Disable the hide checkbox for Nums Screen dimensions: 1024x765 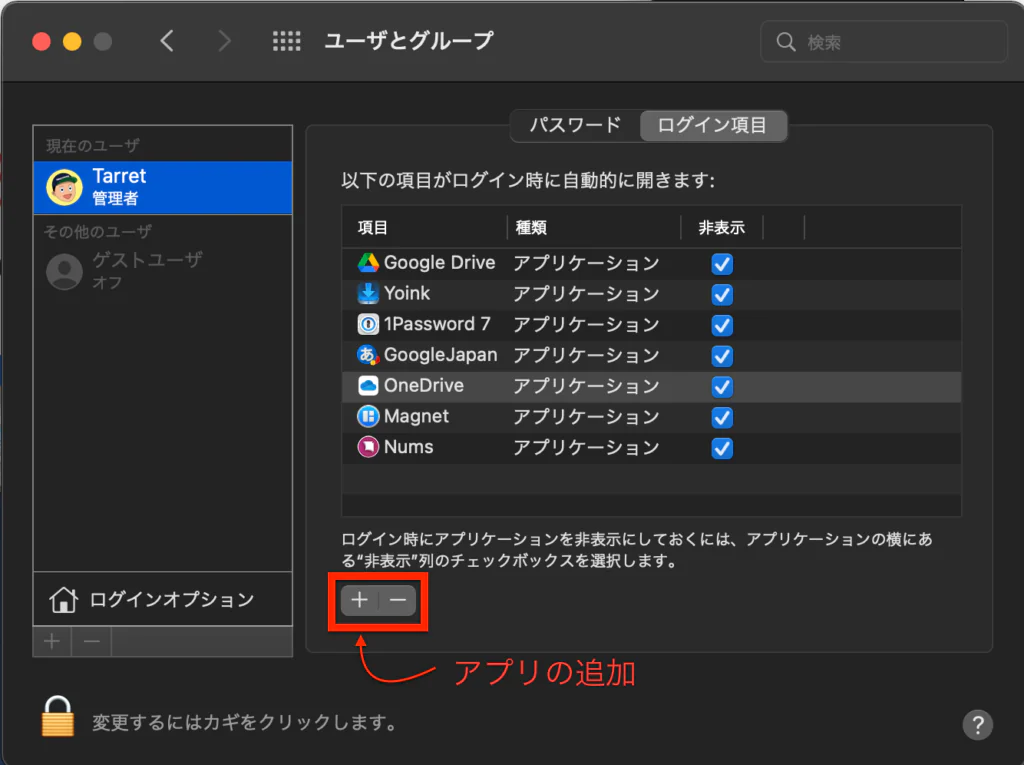[x=721, y=447]
